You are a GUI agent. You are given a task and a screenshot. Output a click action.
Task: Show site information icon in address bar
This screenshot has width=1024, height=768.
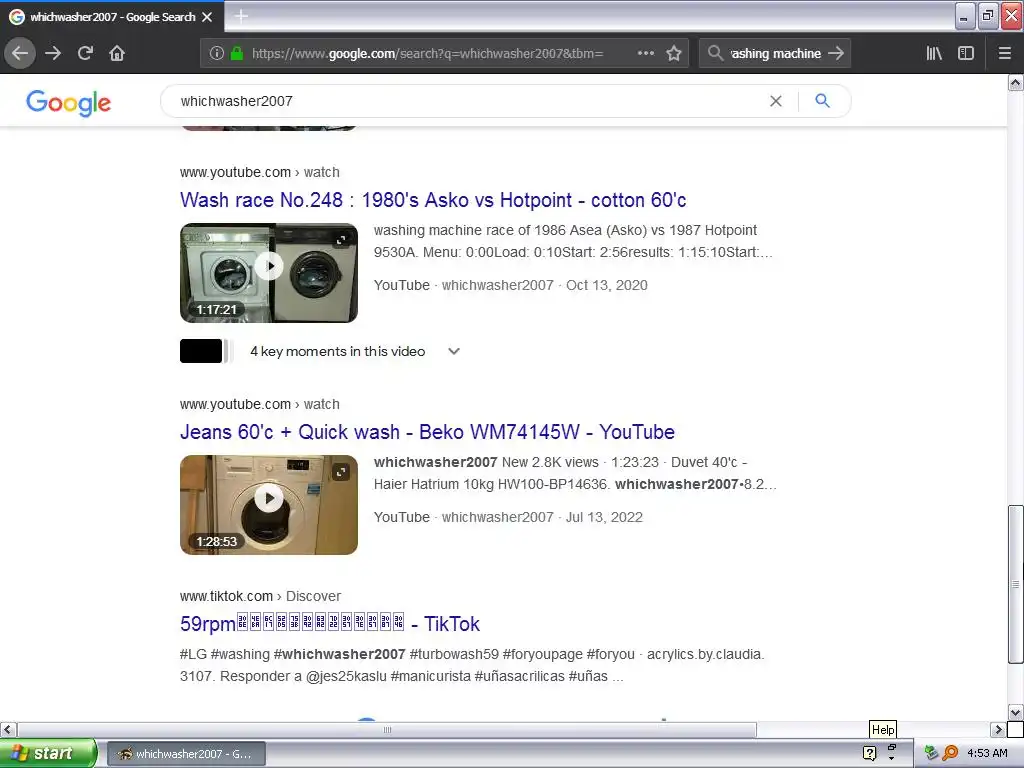pos(217,53)
